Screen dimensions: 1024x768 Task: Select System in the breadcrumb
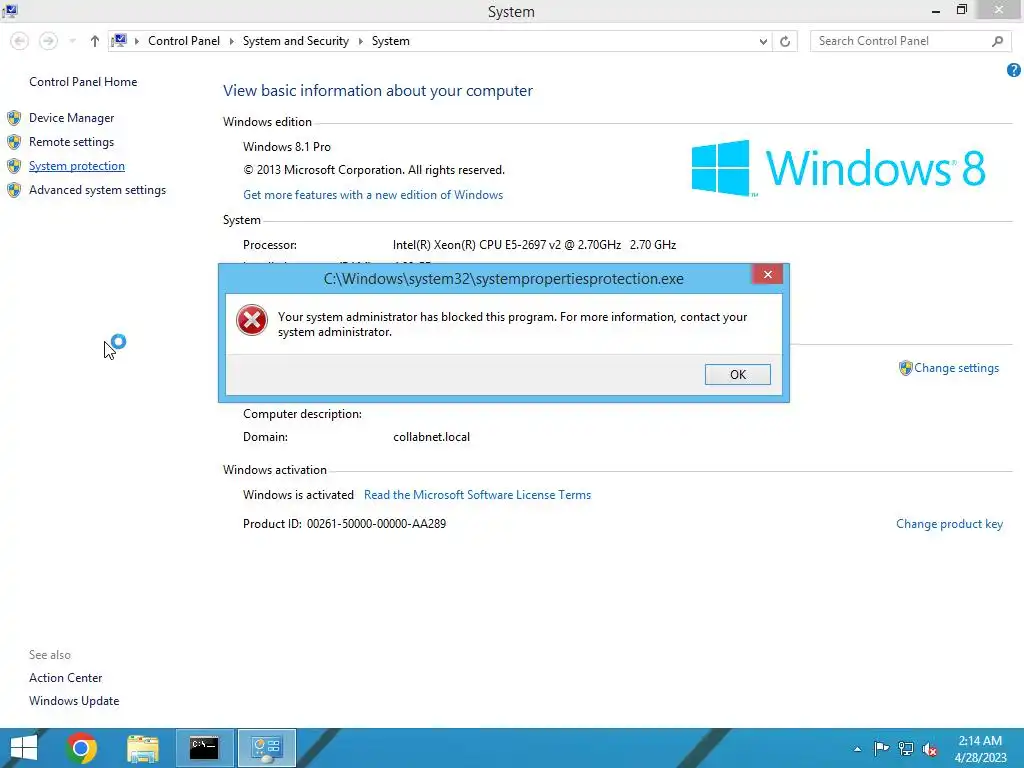pyautogui.click(x=391, y=40)
